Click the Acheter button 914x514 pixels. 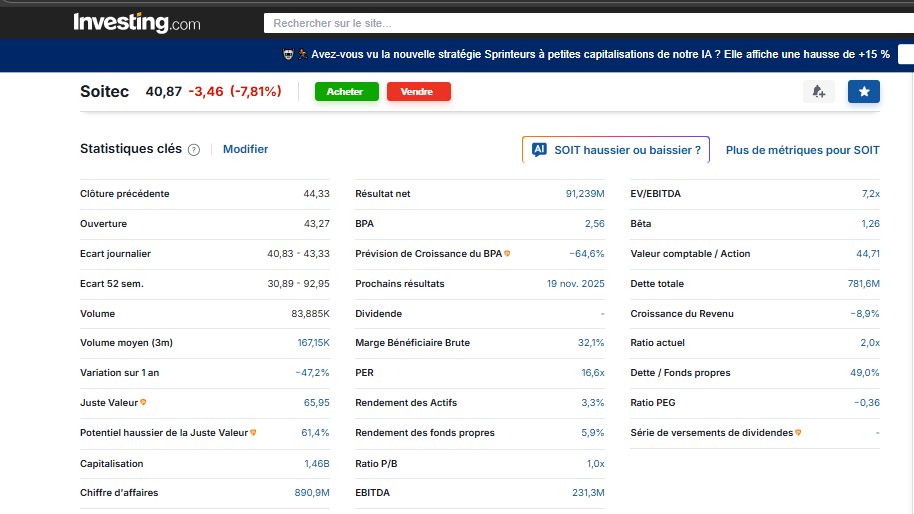(x=347, y=91)
